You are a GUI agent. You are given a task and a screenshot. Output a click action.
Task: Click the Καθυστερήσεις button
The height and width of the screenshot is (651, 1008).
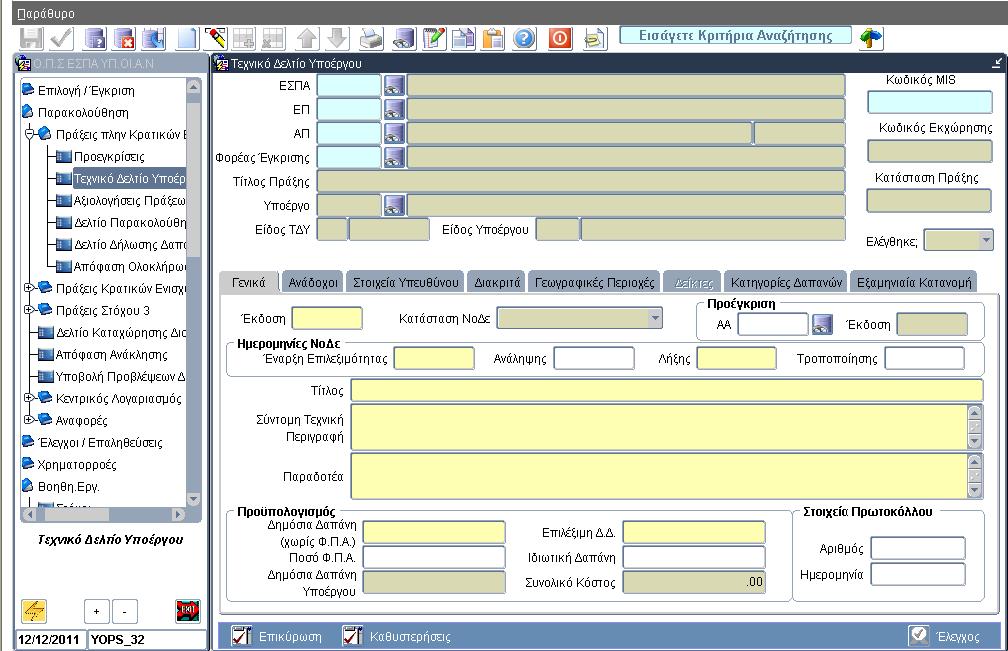tap(397, 636)
